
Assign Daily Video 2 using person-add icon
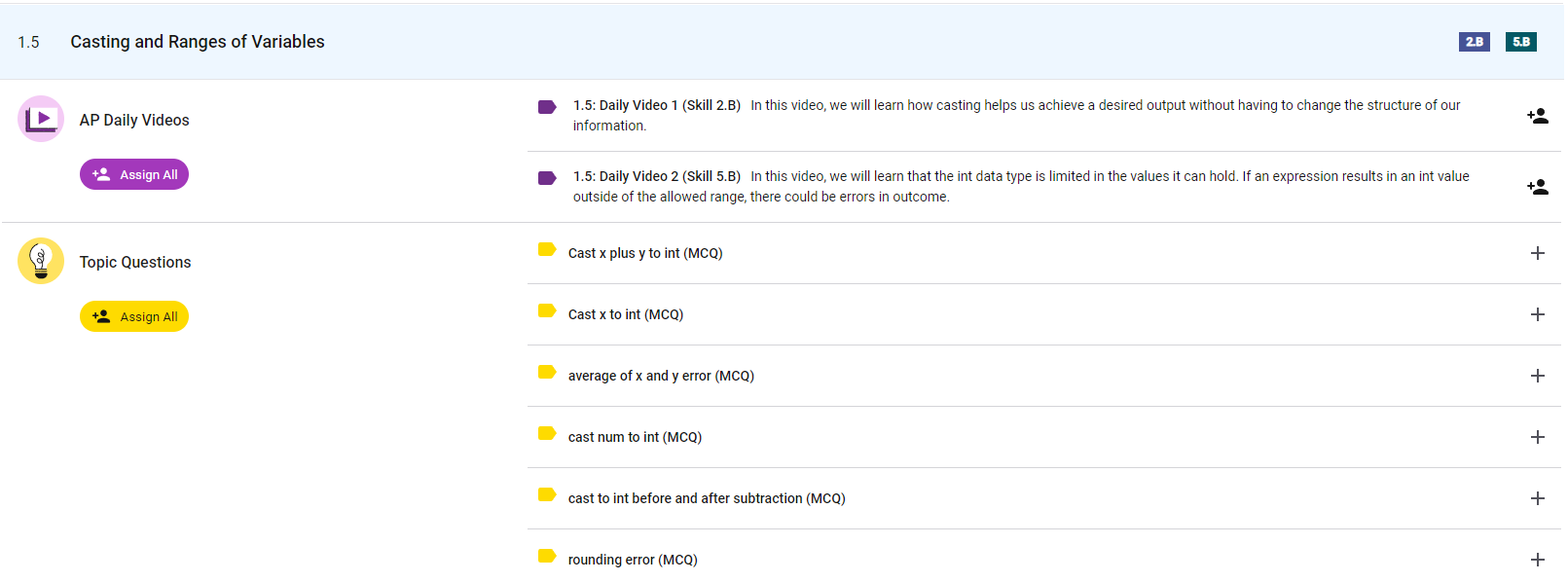point(1537,187)
